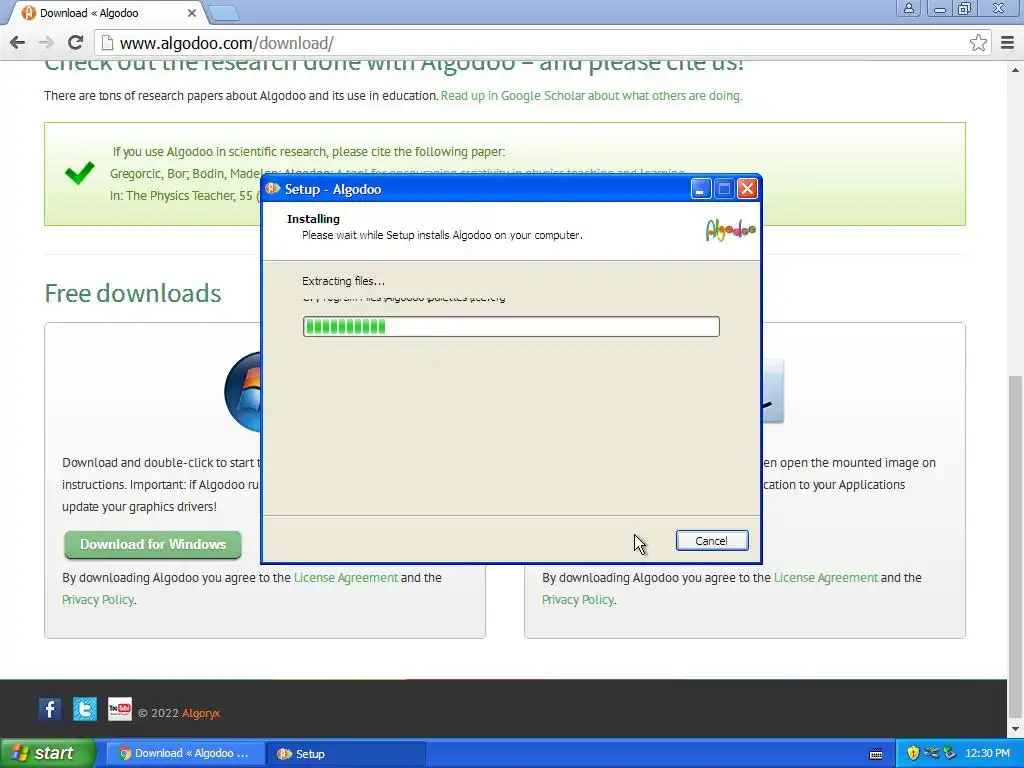Image resolution: width=1024 pixels, height=768 pixels.
Task: Click the installation progress bar
Action: point(511,327)
